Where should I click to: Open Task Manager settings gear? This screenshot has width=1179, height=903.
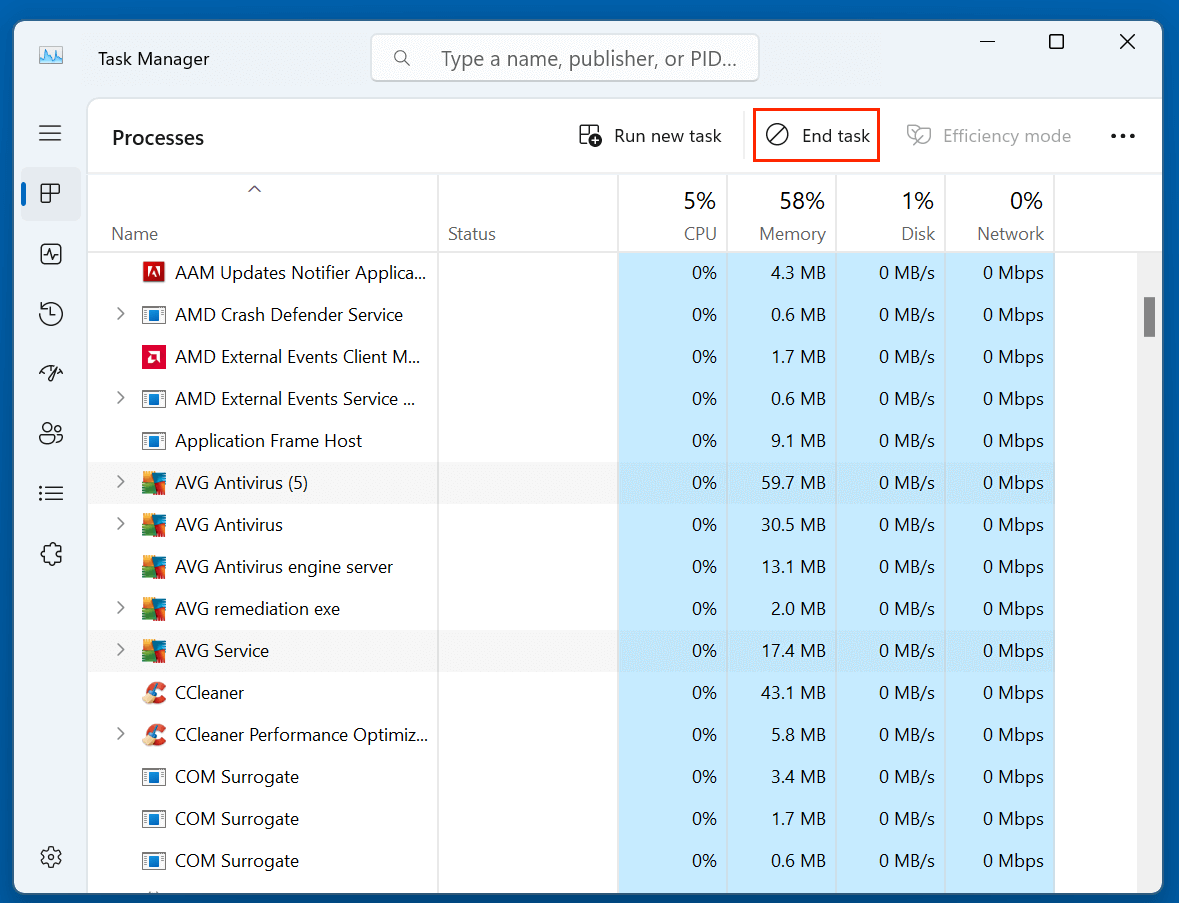click(x=51, y=857)
